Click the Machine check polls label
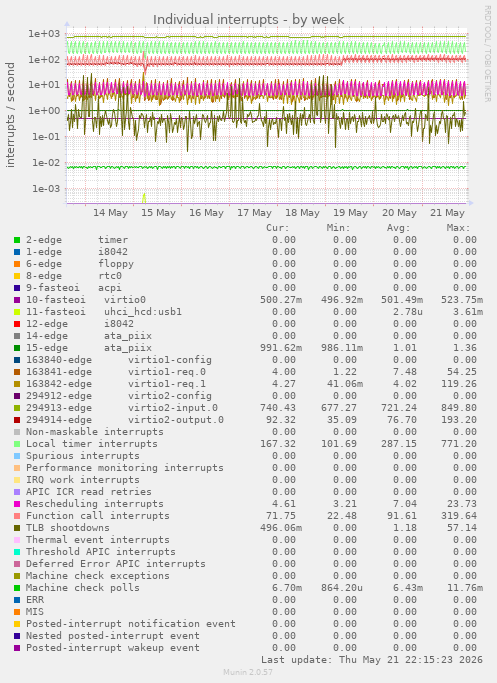Screen dimensions: 497x683 pyautogui.click(x=83, y=588)
